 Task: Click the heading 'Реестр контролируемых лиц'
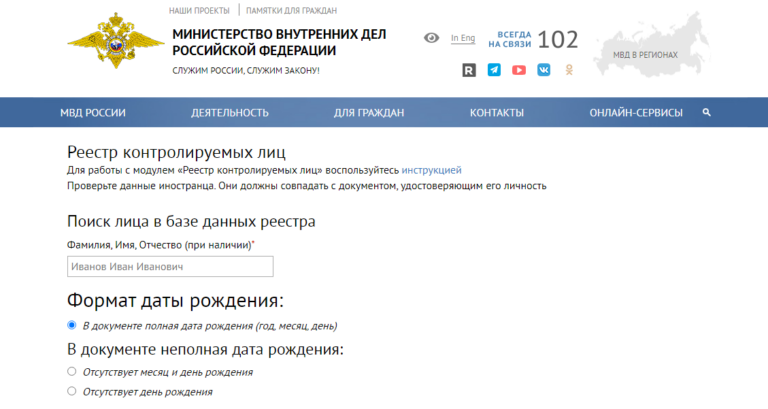tap(176, 152)
